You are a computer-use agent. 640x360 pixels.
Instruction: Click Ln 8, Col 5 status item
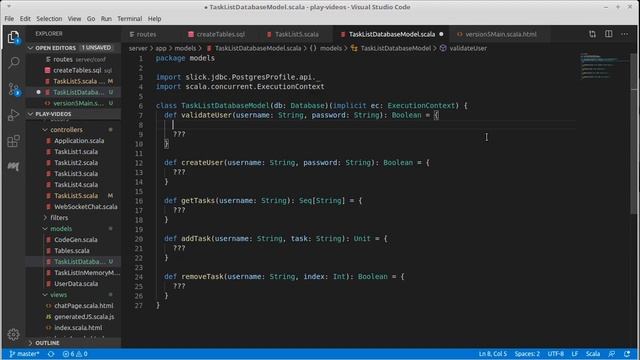493,354
